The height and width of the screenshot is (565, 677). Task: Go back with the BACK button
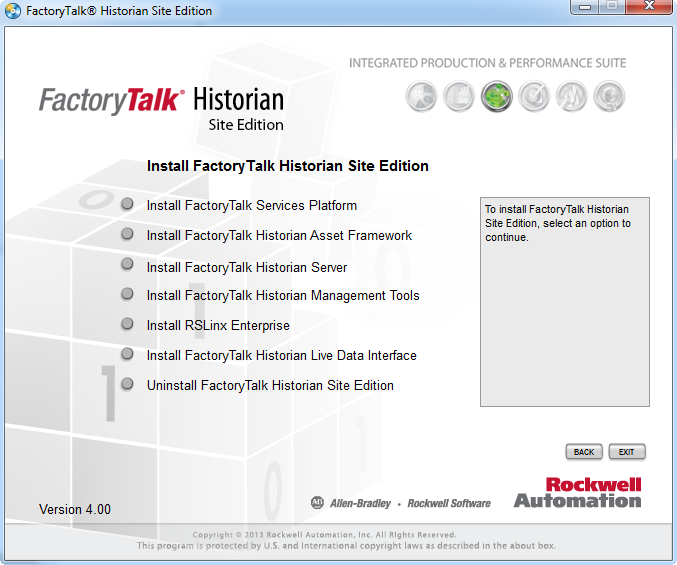584,452
